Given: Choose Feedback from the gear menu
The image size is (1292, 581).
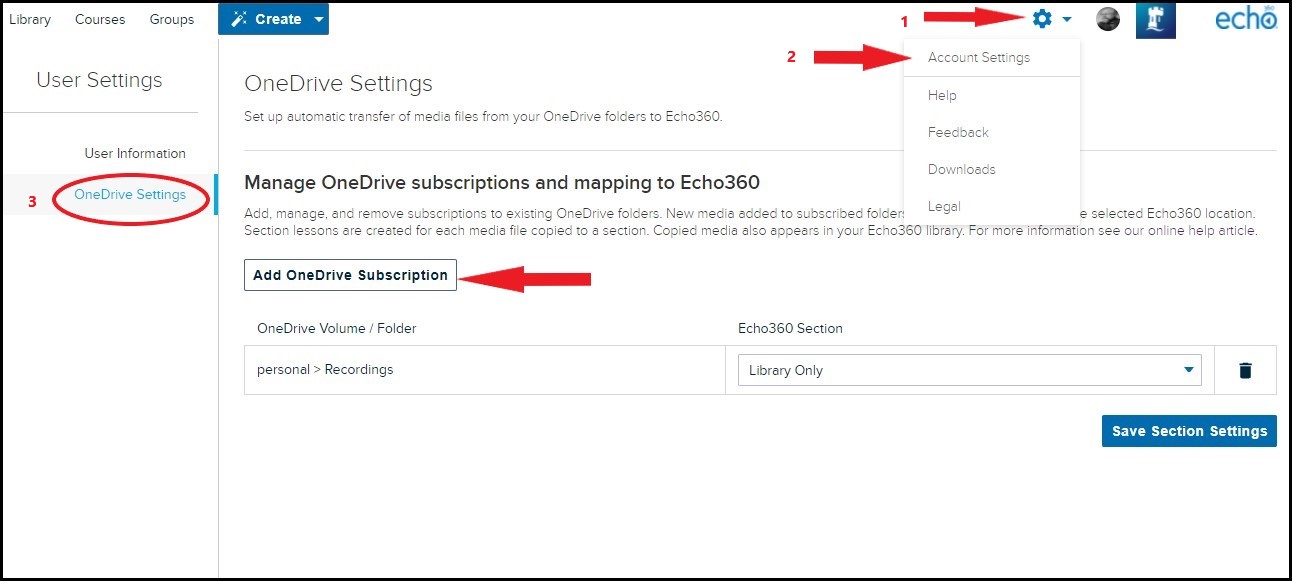Looking at the screenshot, I should (x=958, y=132).
